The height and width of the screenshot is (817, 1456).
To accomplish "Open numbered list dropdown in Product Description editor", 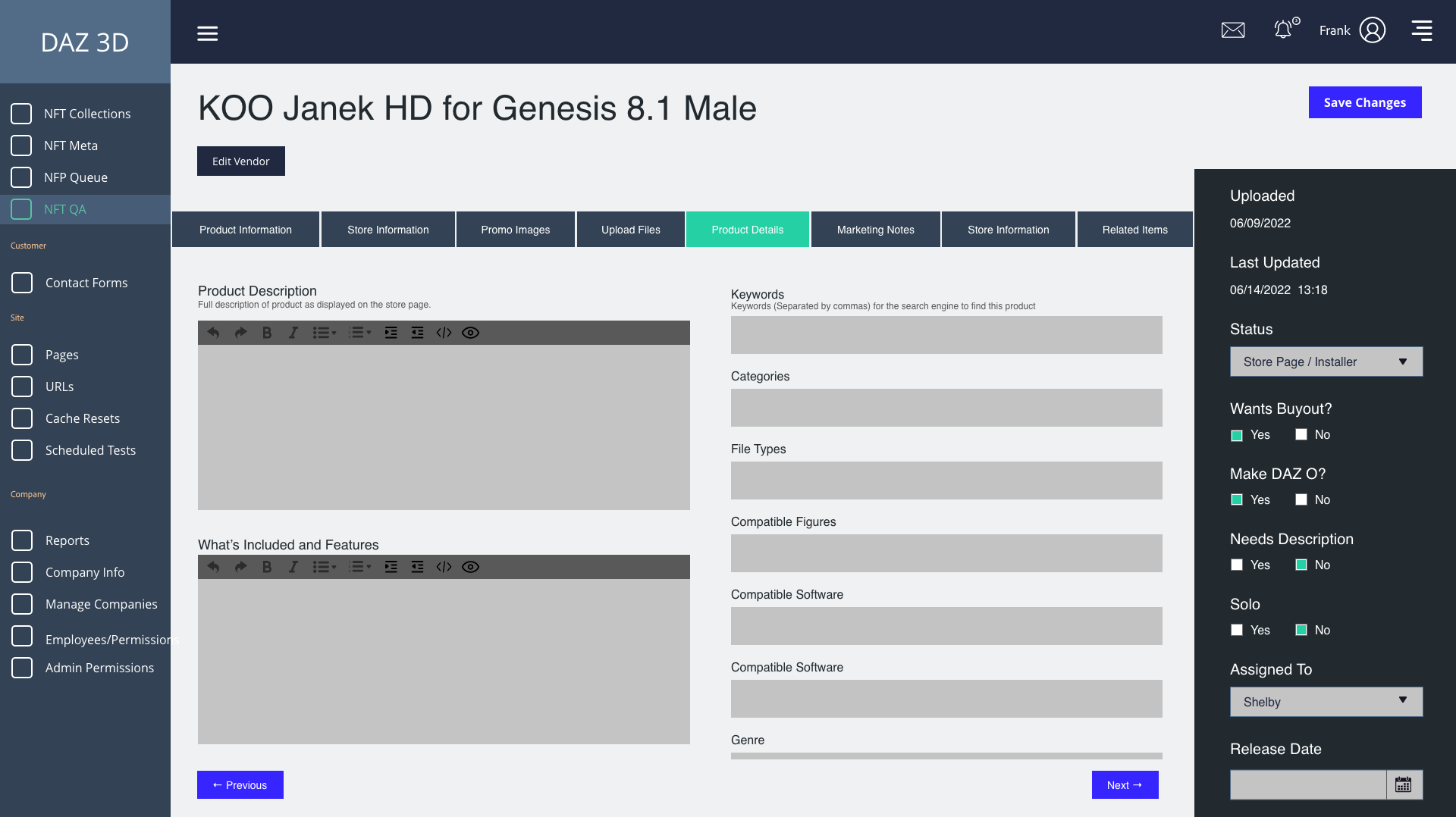I will click(x=359, y=333).
